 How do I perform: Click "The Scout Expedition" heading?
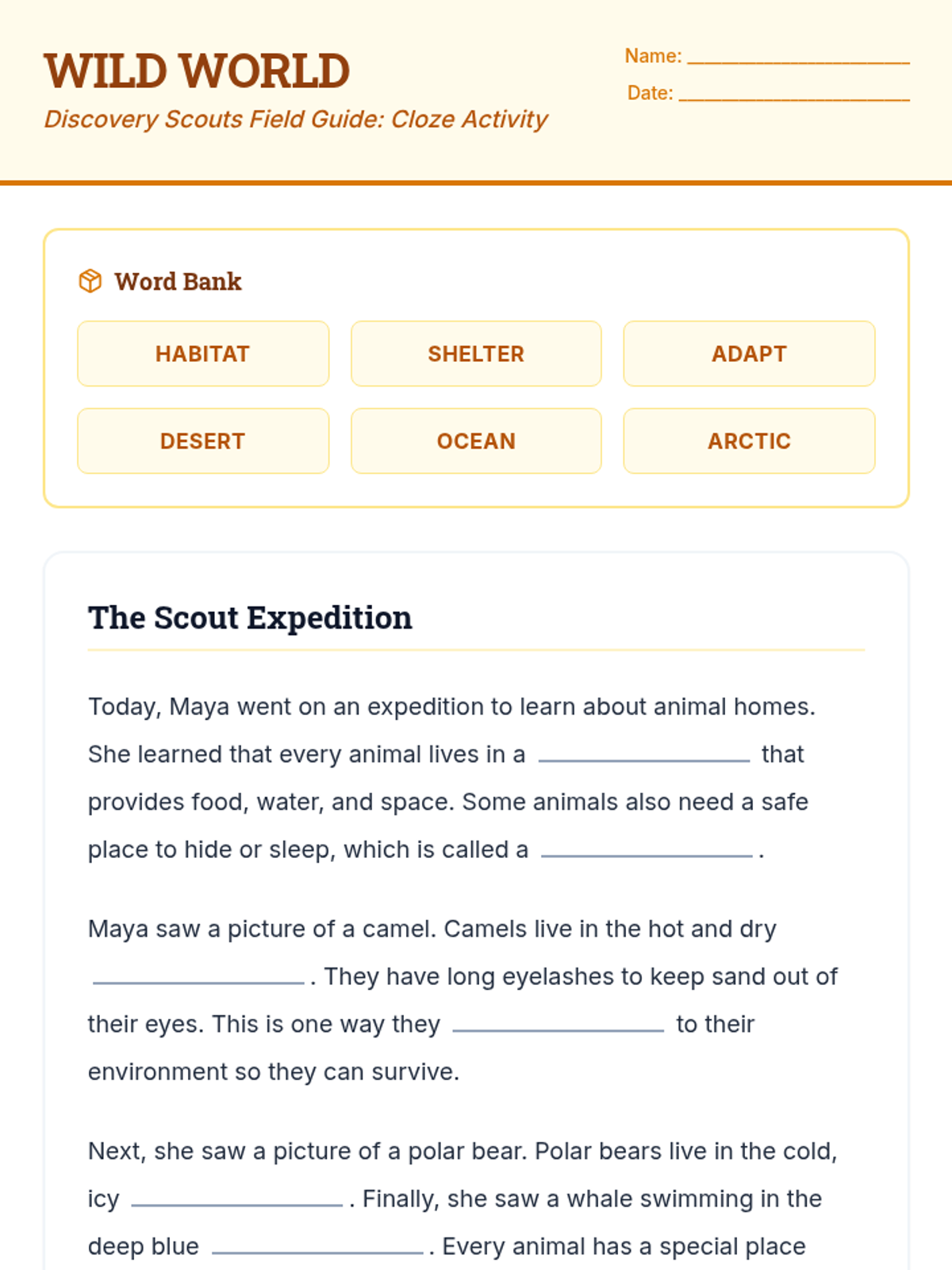250,618
